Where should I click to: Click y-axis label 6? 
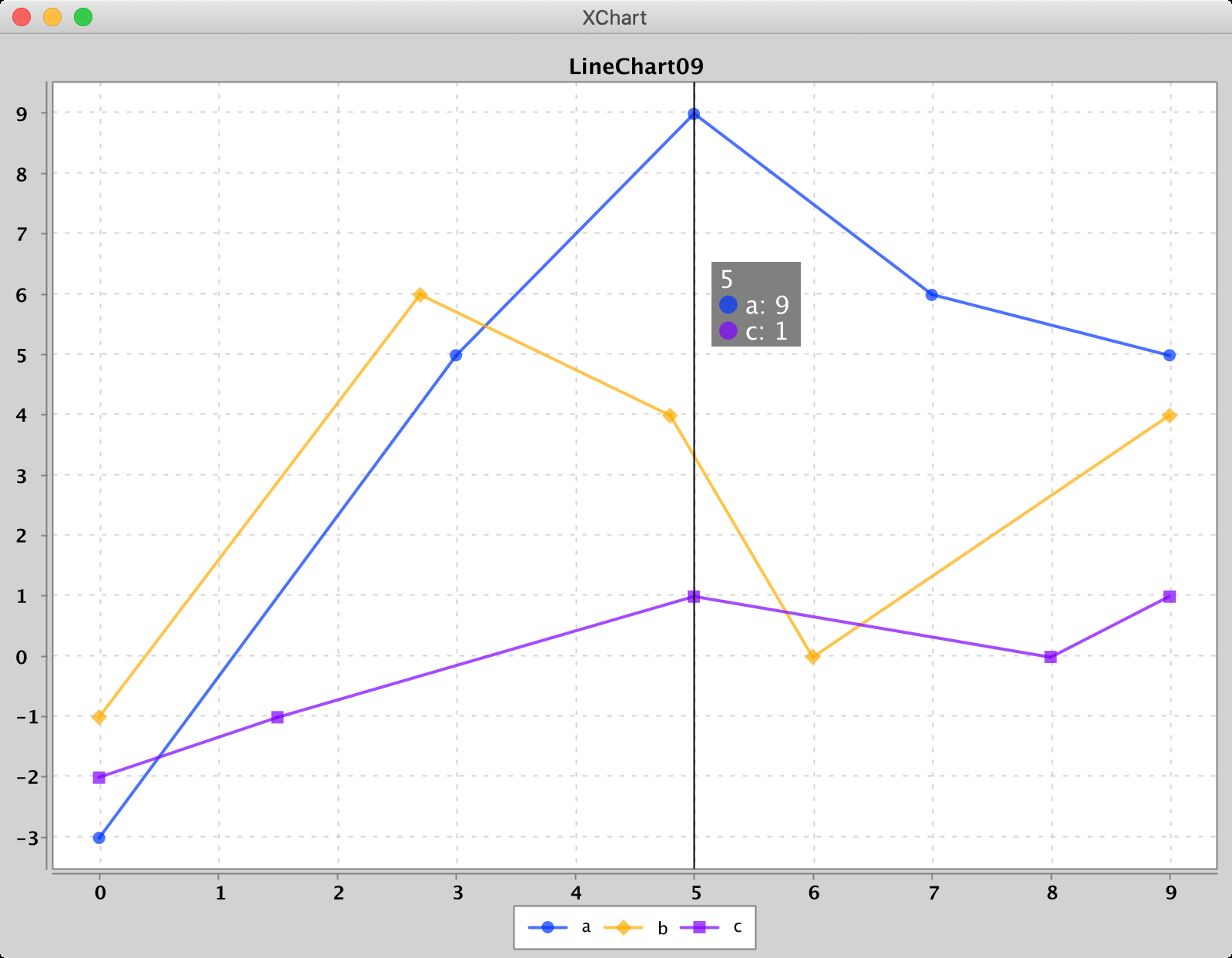(x=22, y=295)
